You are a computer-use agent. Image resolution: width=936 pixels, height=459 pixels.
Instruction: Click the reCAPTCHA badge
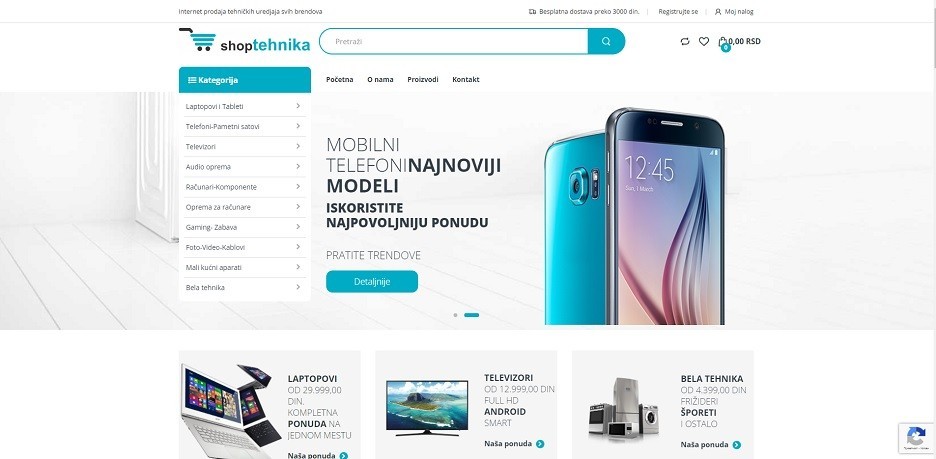pos(916,438)
